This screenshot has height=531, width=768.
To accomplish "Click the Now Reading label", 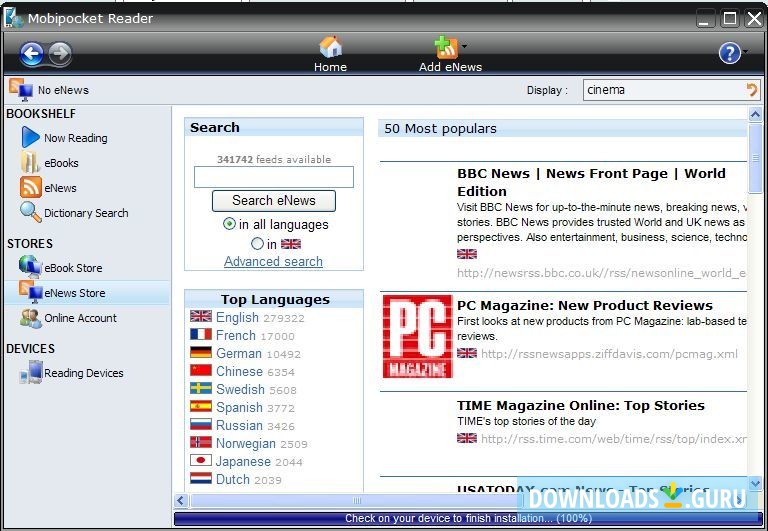I will click(75, 138).
